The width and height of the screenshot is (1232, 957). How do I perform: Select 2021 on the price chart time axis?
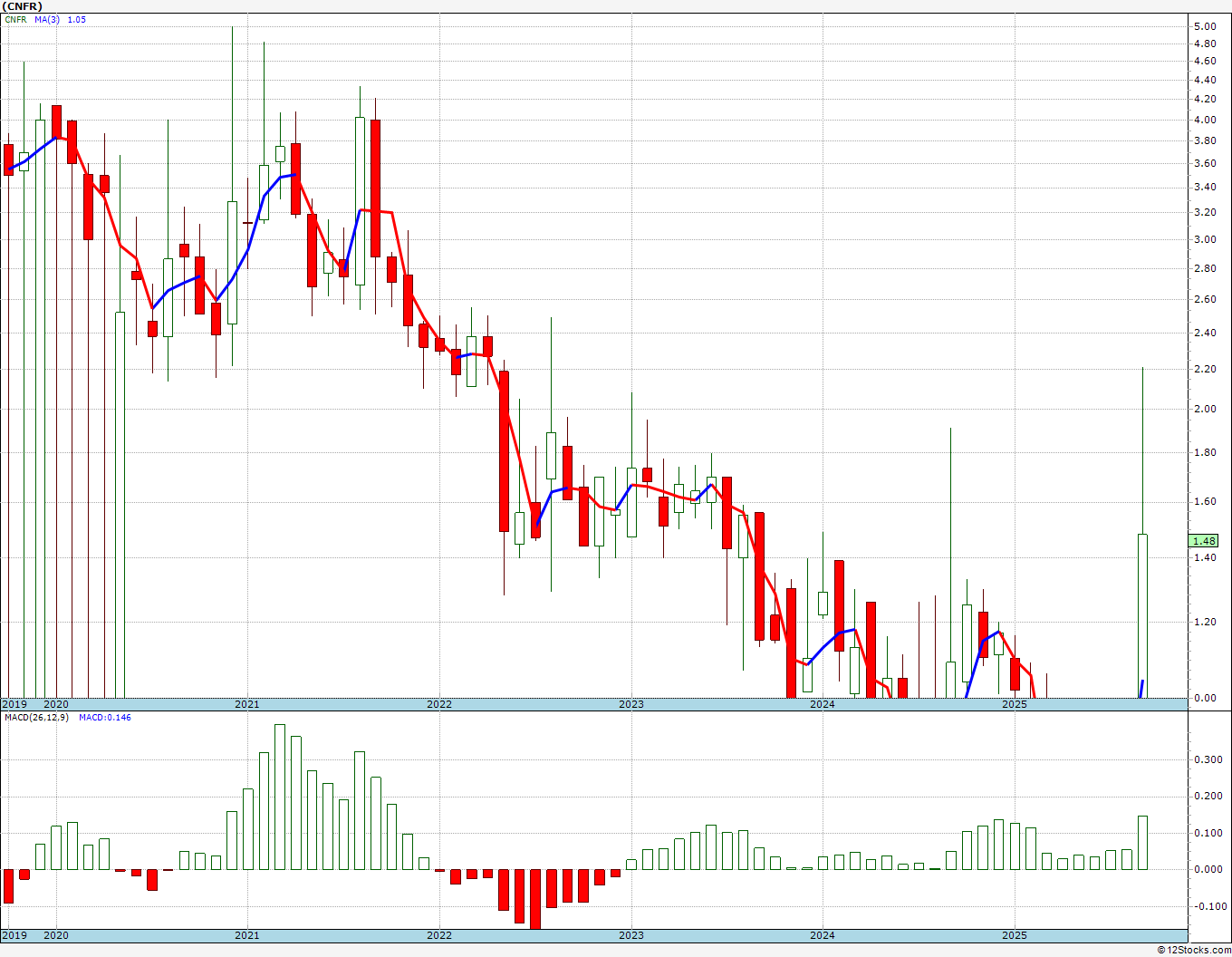tap(247, 704)
